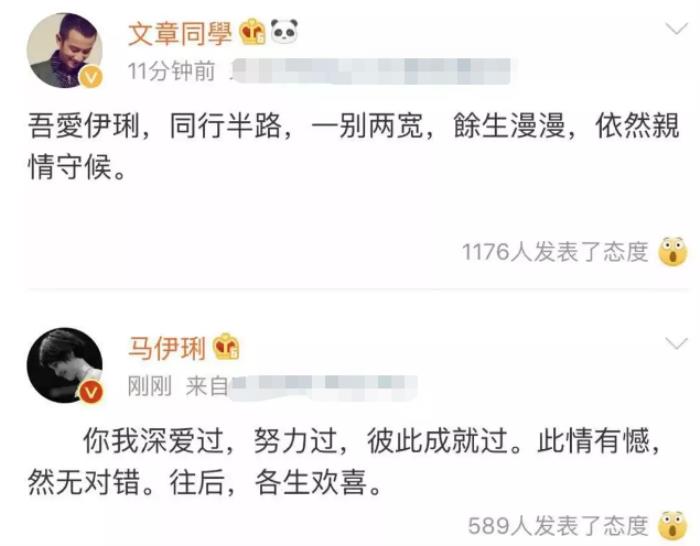Click the 马伊琍 username link
Viewport: 700px width, 546px height.
coord(167,348)
